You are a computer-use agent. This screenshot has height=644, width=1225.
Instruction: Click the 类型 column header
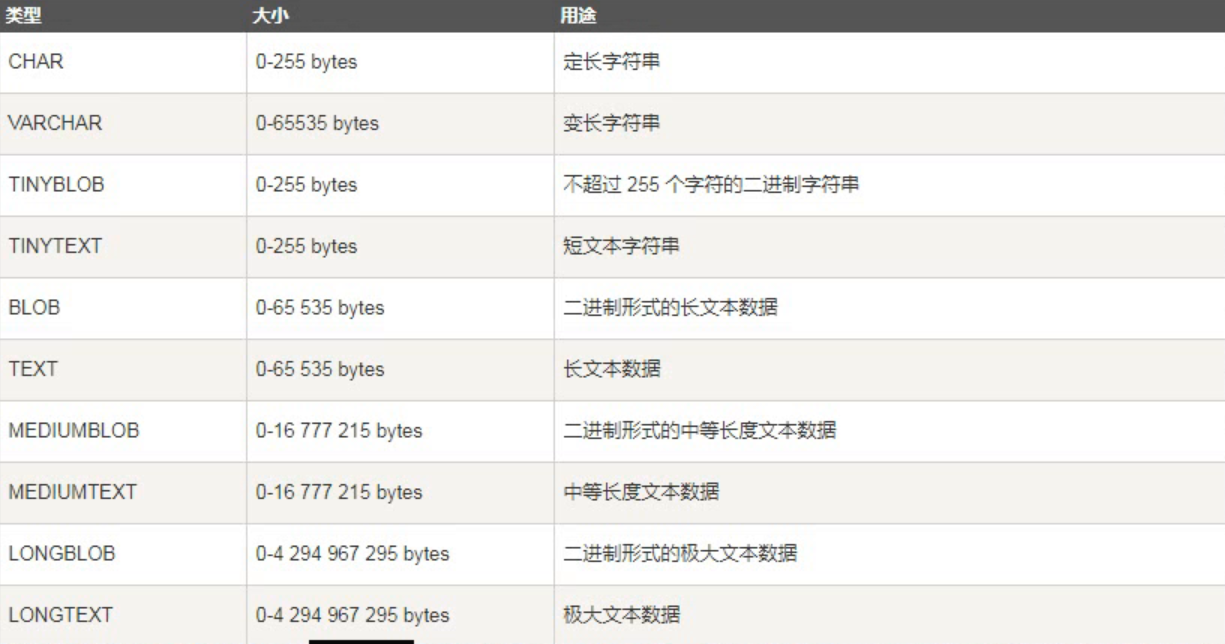(20, 15)
